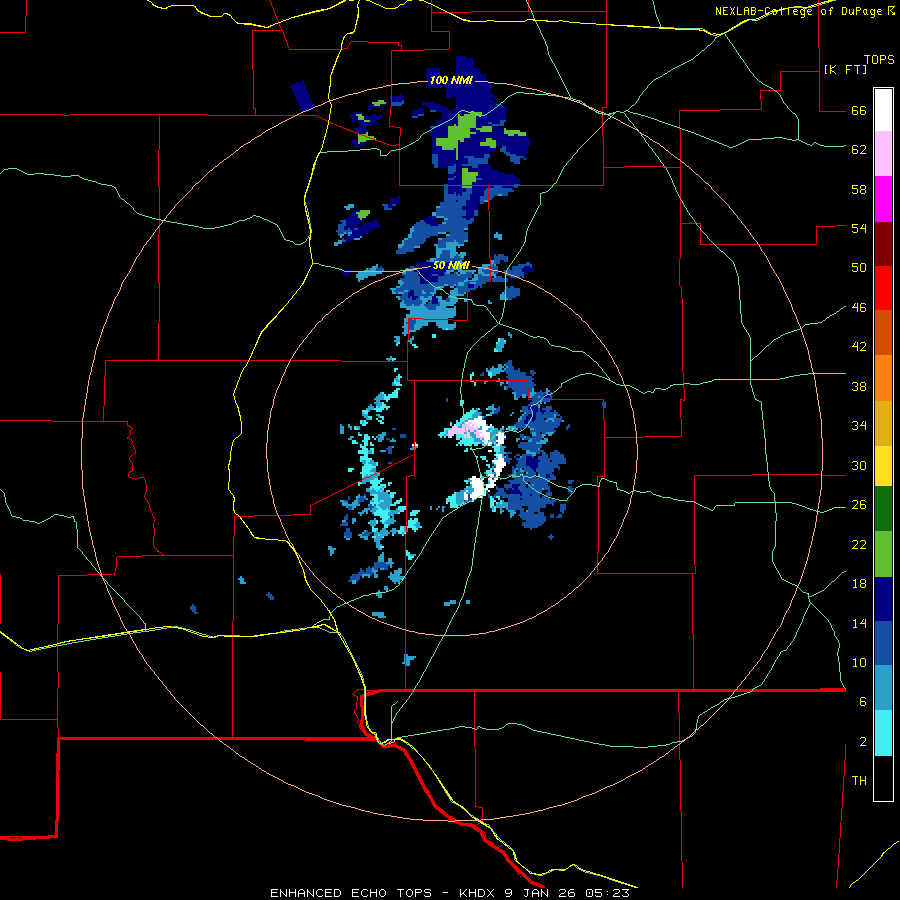Click the light green 26 kft legend swatch
This screenshot has height=900, width=900.
click(883, 554)
